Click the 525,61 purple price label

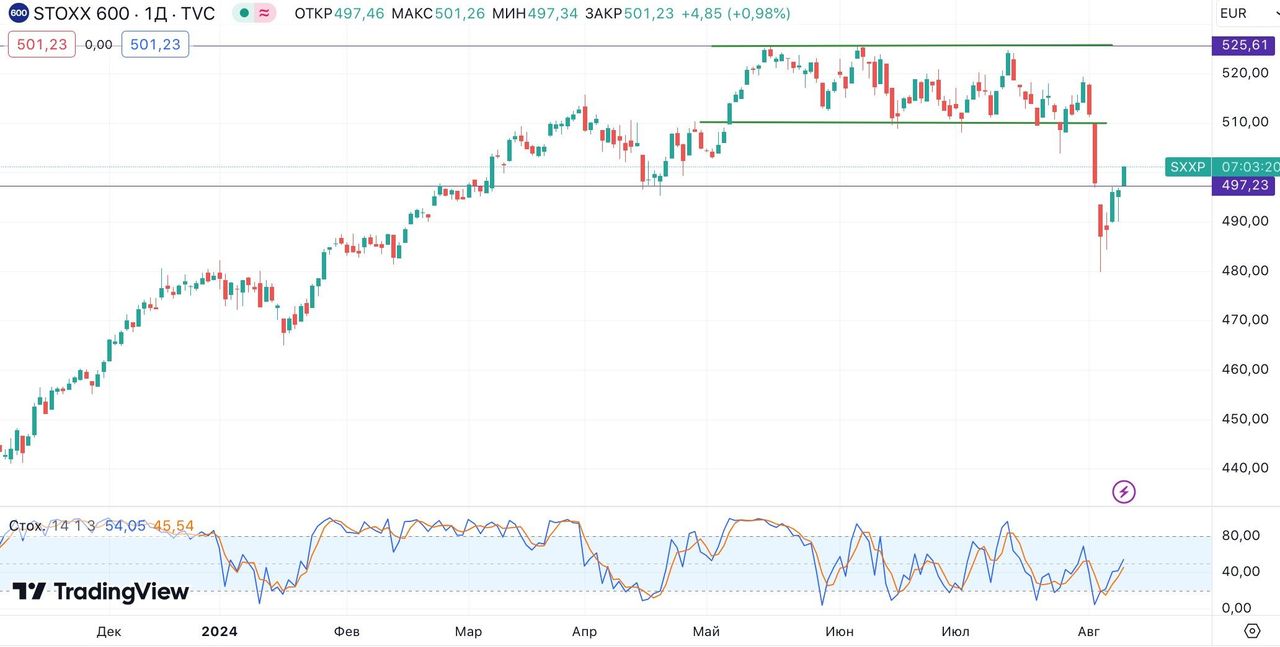tap(1242, 45)
